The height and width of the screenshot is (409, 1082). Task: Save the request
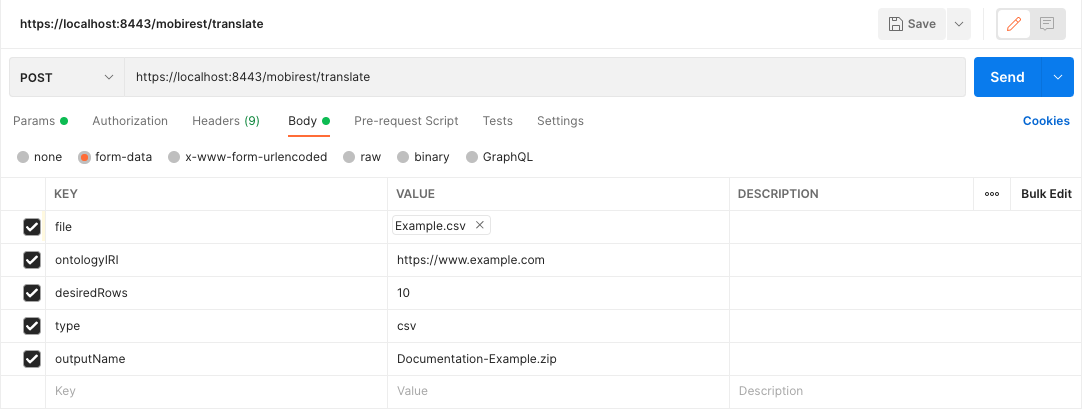[912, 24]
